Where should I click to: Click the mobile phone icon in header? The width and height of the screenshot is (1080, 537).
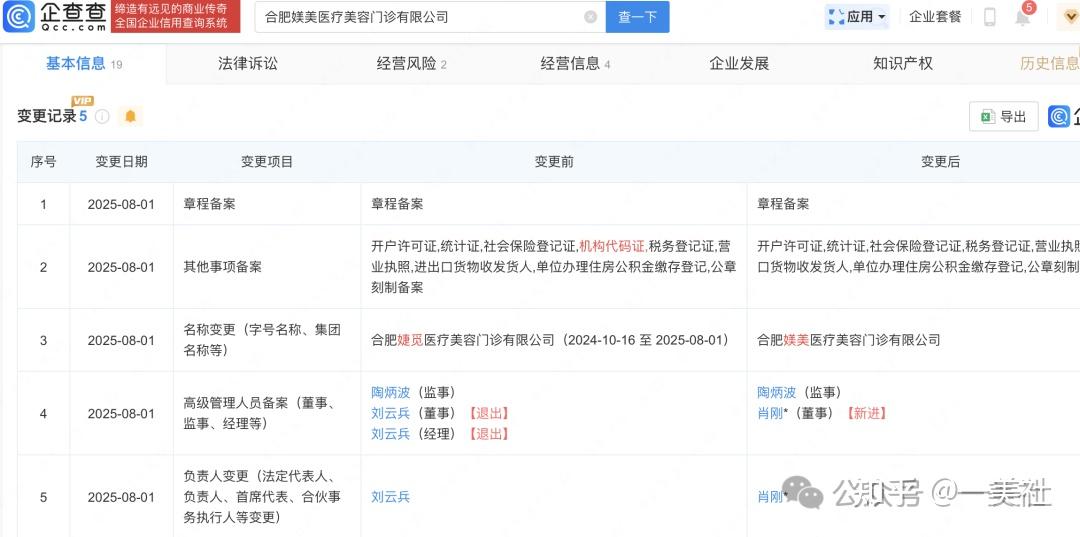point(990,17)
